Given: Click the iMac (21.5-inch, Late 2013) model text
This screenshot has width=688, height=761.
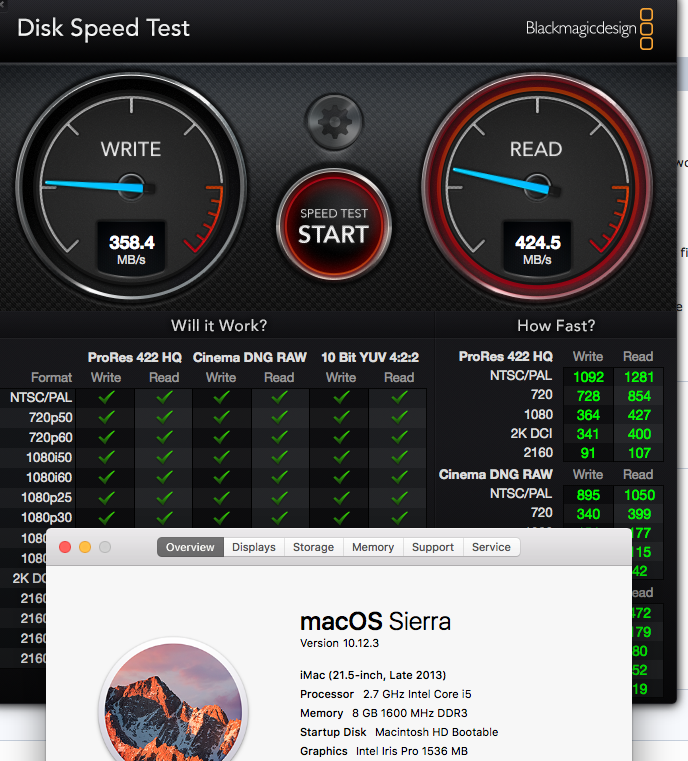Looking at the screenshot, I should click(373, 675).
